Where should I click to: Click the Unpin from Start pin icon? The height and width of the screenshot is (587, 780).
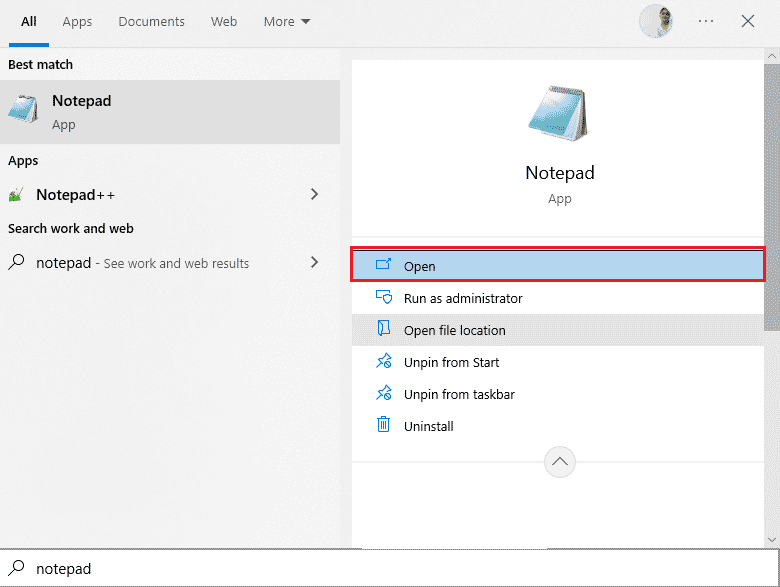[x=384, y=361]
